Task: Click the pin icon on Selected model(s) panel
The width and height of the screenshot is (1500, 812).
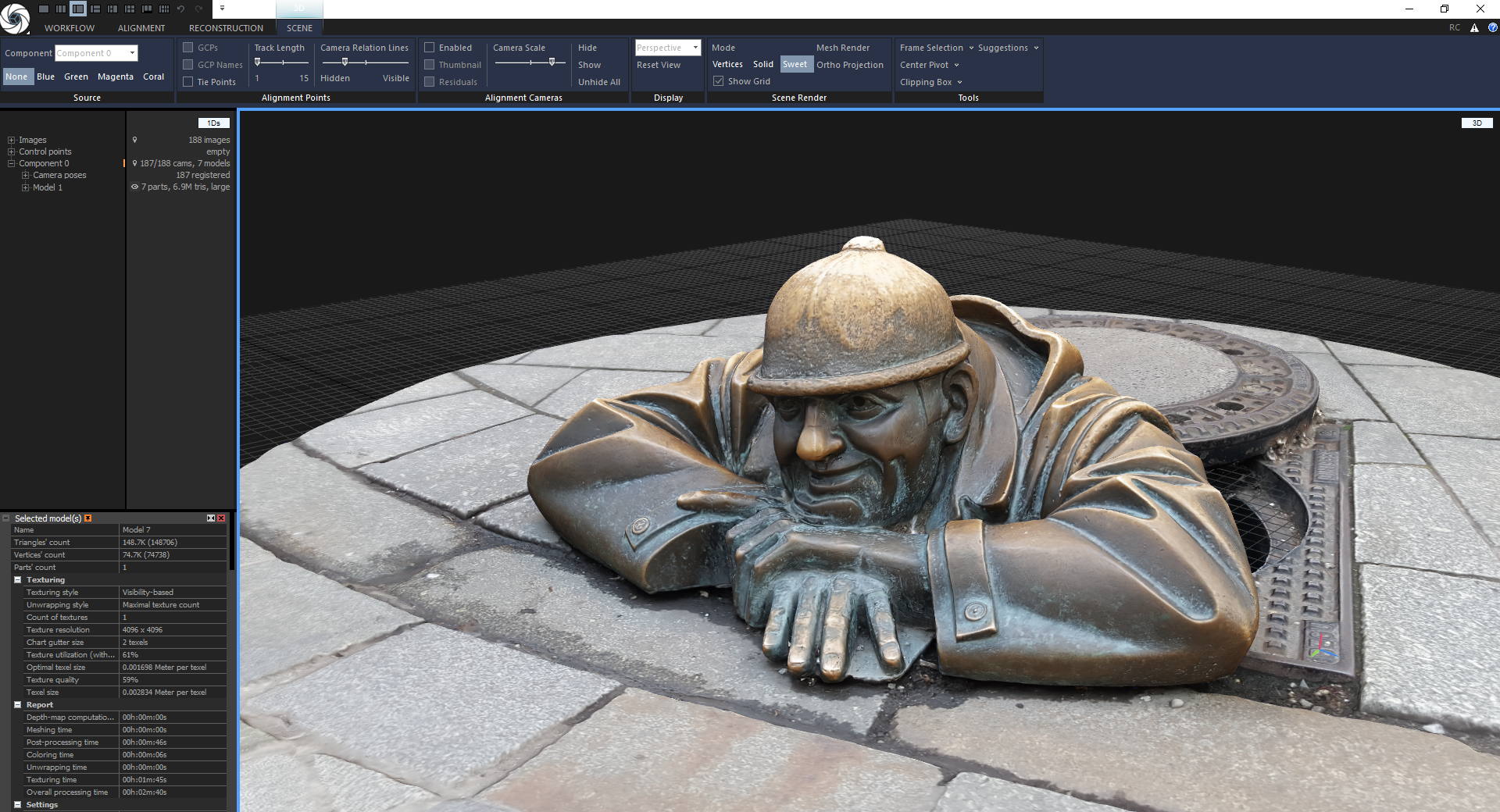Action: click(x=88, y=518)
